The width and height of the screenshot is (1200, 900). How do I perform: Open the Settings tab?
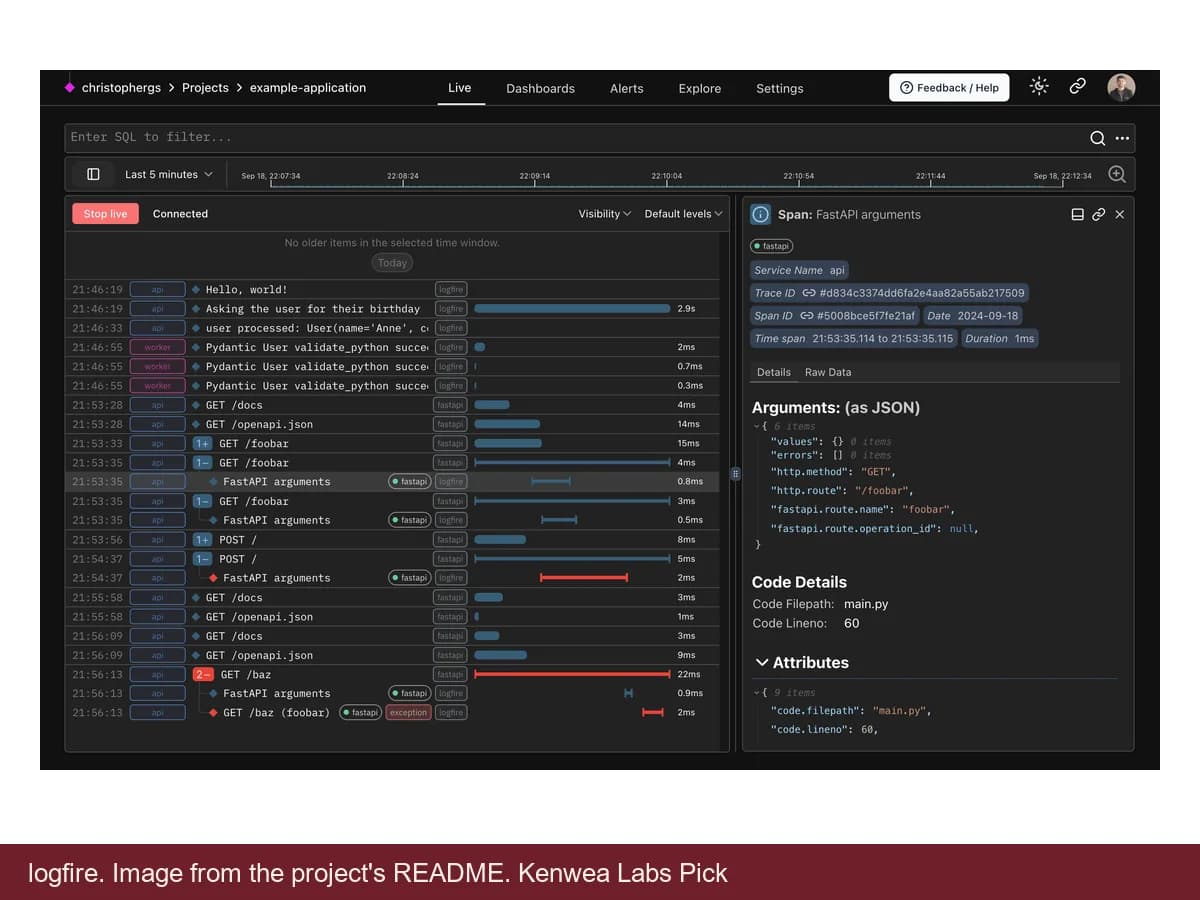[780, 88]
